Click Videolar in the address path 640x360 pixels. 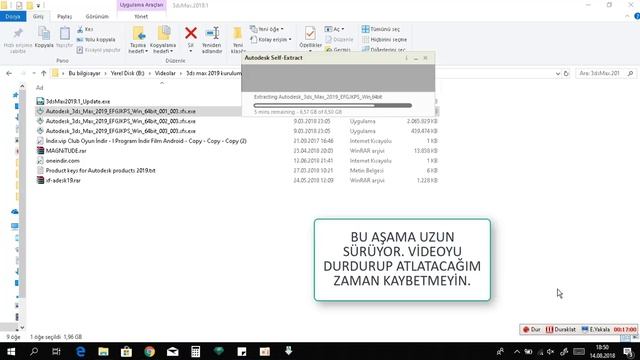coord(165,73)
